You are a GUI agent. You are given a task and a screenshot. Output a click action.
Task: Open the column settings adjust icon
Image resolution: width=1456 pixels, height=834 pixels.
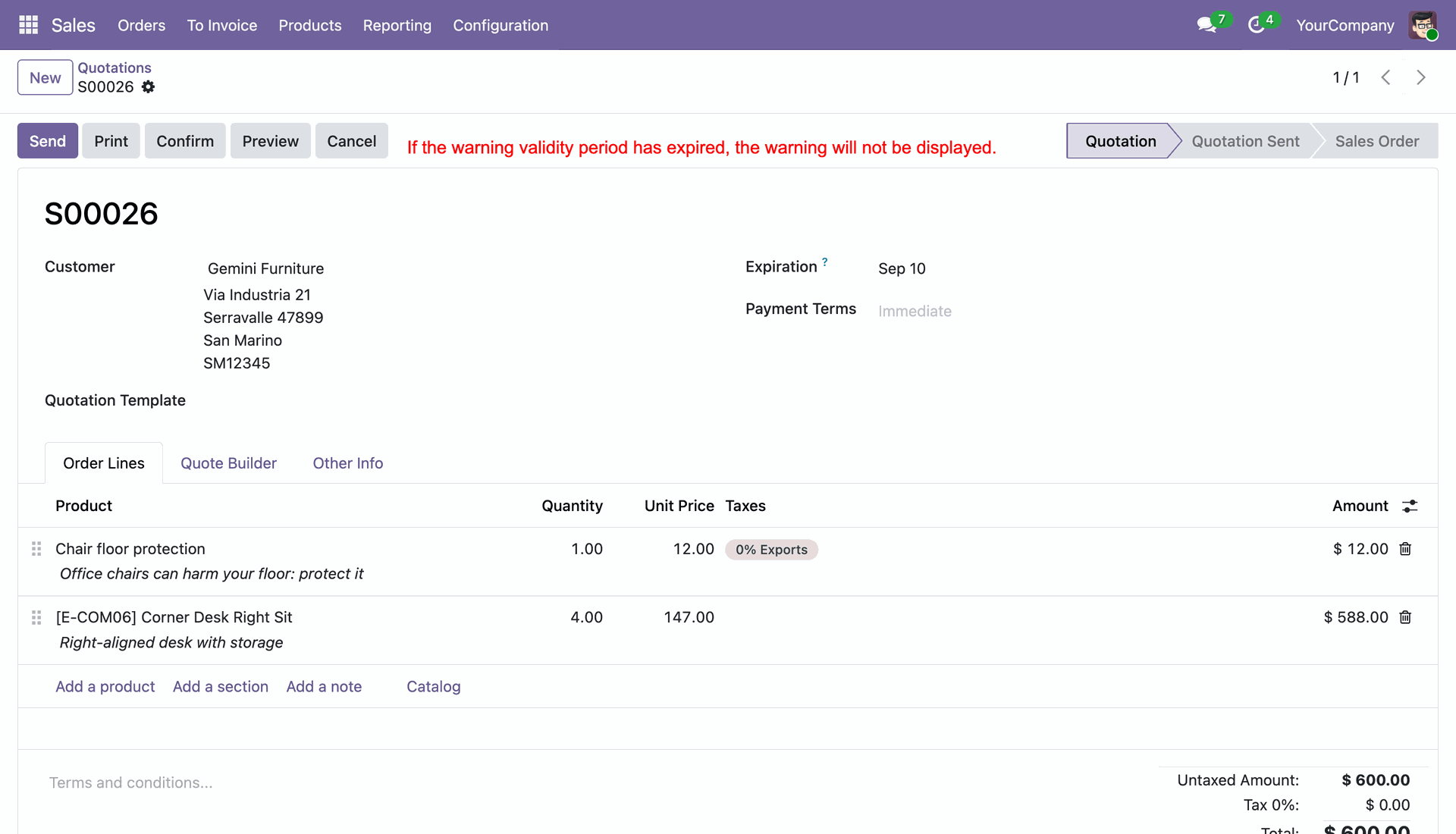point(1410,506)
